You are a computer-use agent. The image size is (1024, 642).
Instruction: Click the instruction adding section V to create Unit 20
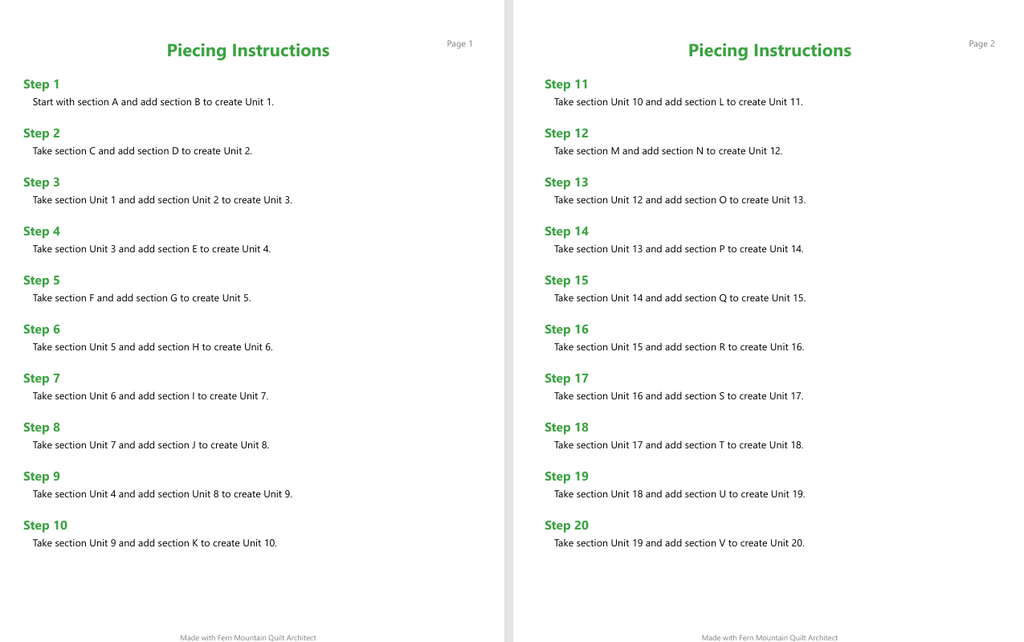point(679,543)
